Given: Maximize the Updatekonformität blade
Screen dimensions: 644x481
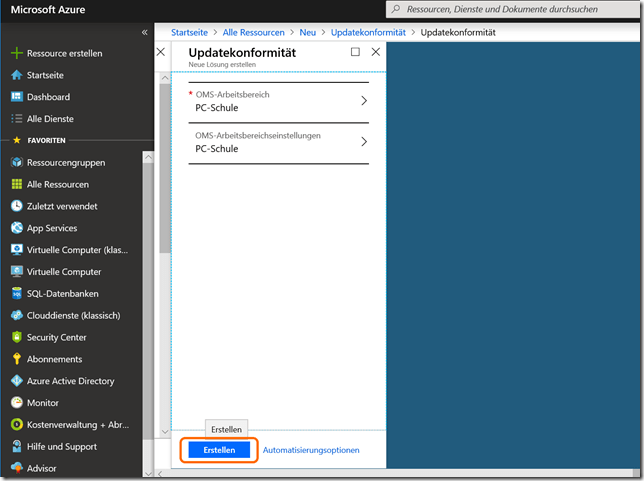Looking at the screenshot, I should [355, 52].
